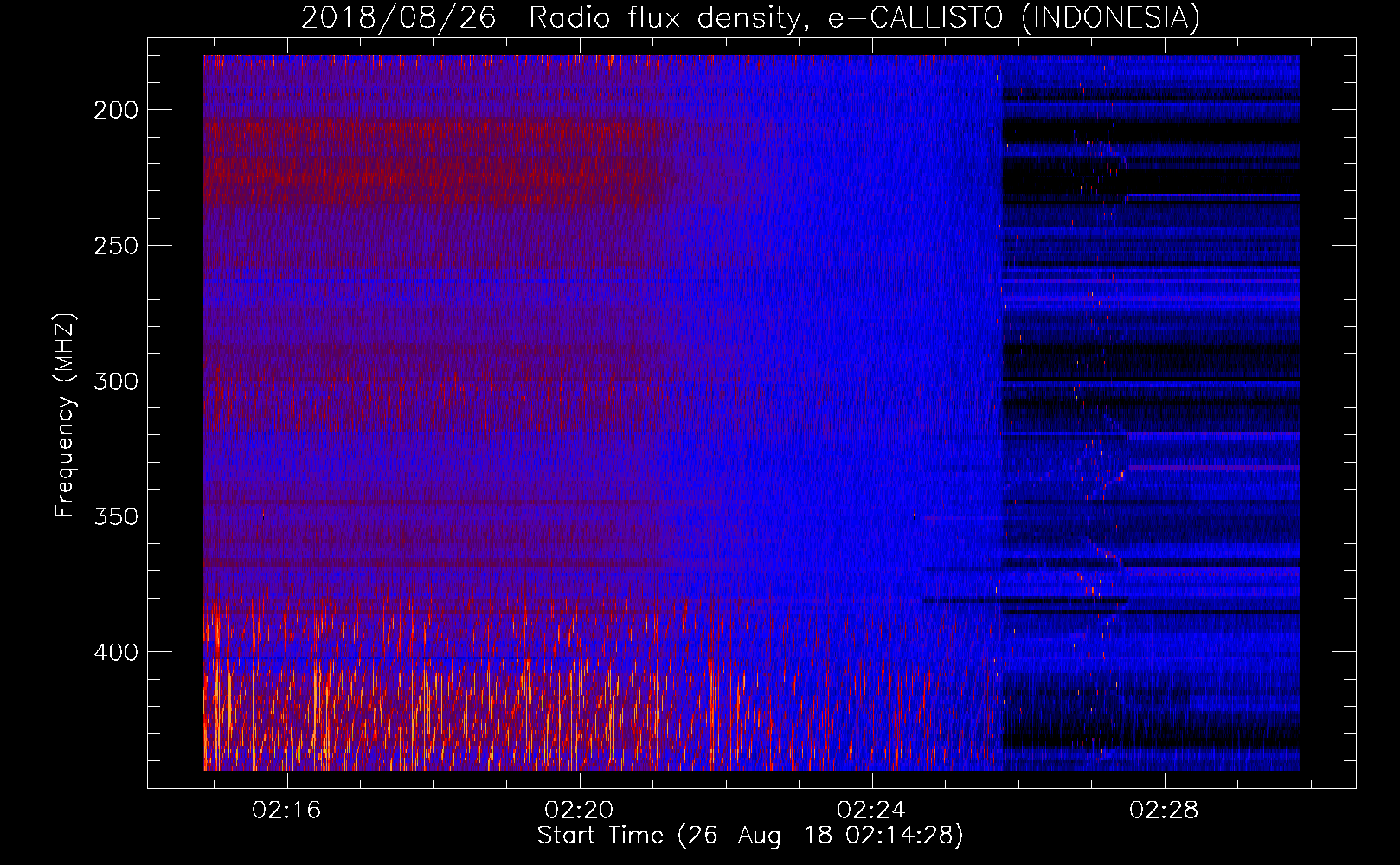Select the 300 frequency tick label
The width and height of the screenshot is (1400, 865).
[116, 381]
